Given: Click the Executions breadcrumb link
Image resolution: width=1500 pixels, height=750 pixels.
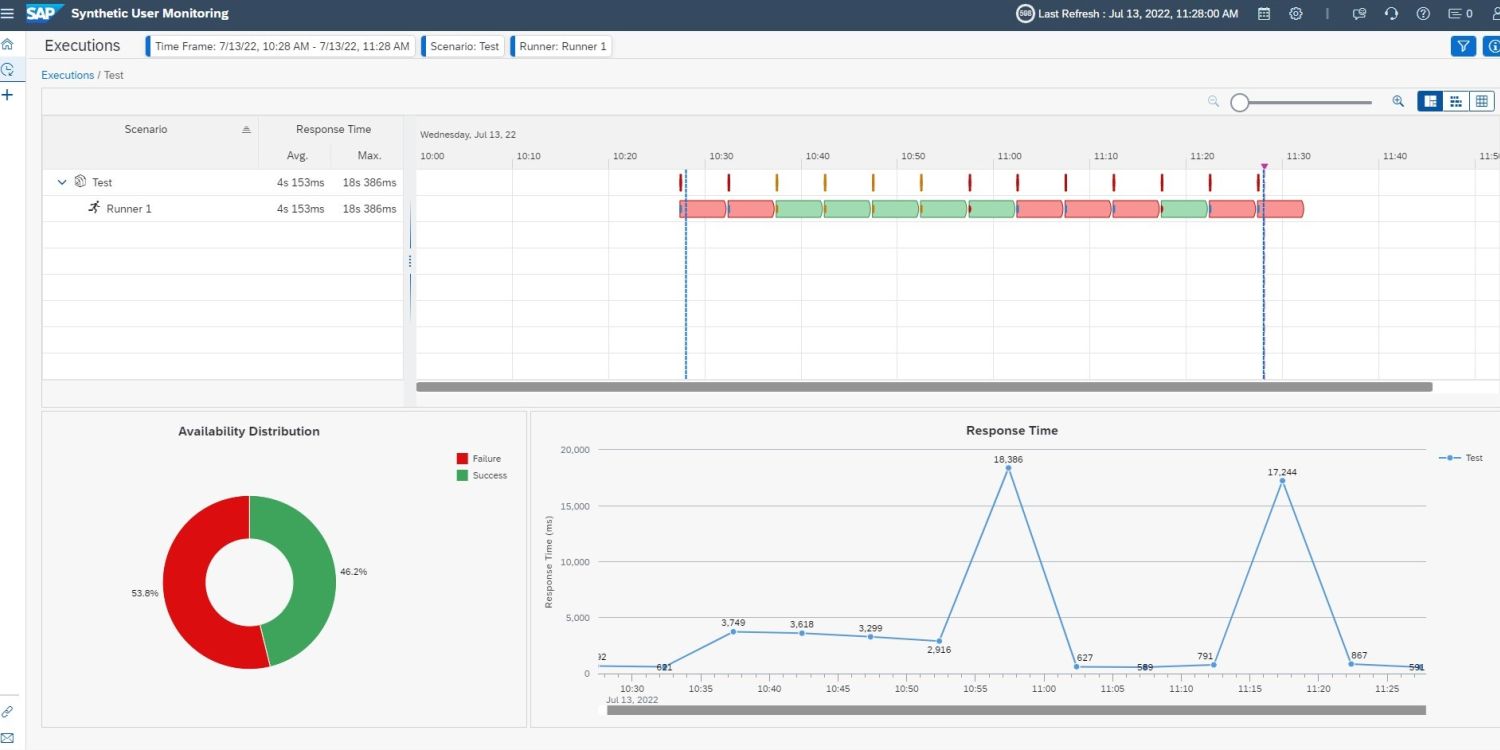Looking at the screenshot, I should pos(67,75).
